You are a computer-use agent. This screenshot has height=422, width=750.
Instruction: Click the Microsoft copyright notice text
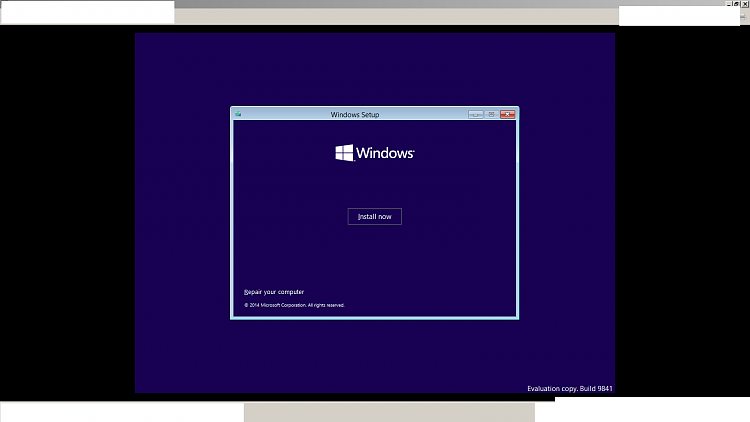(294, 305)
